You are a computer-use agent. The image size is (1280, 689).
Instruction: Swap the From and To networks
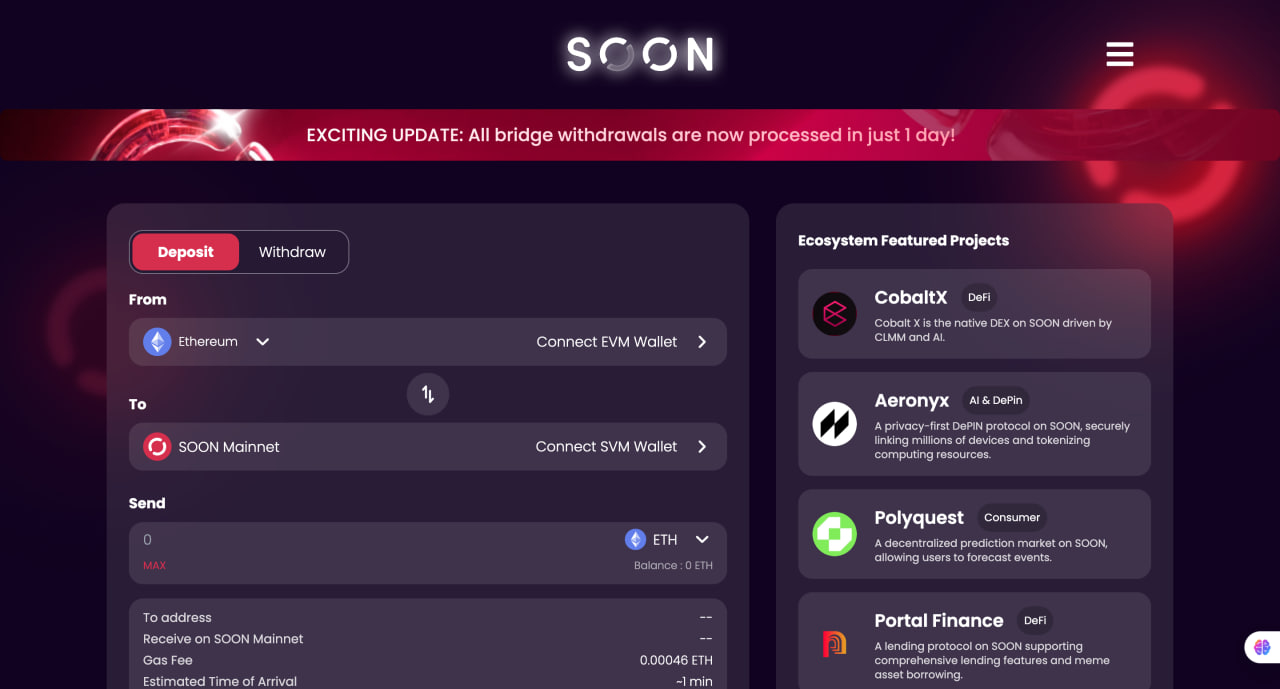coord(428,395)
